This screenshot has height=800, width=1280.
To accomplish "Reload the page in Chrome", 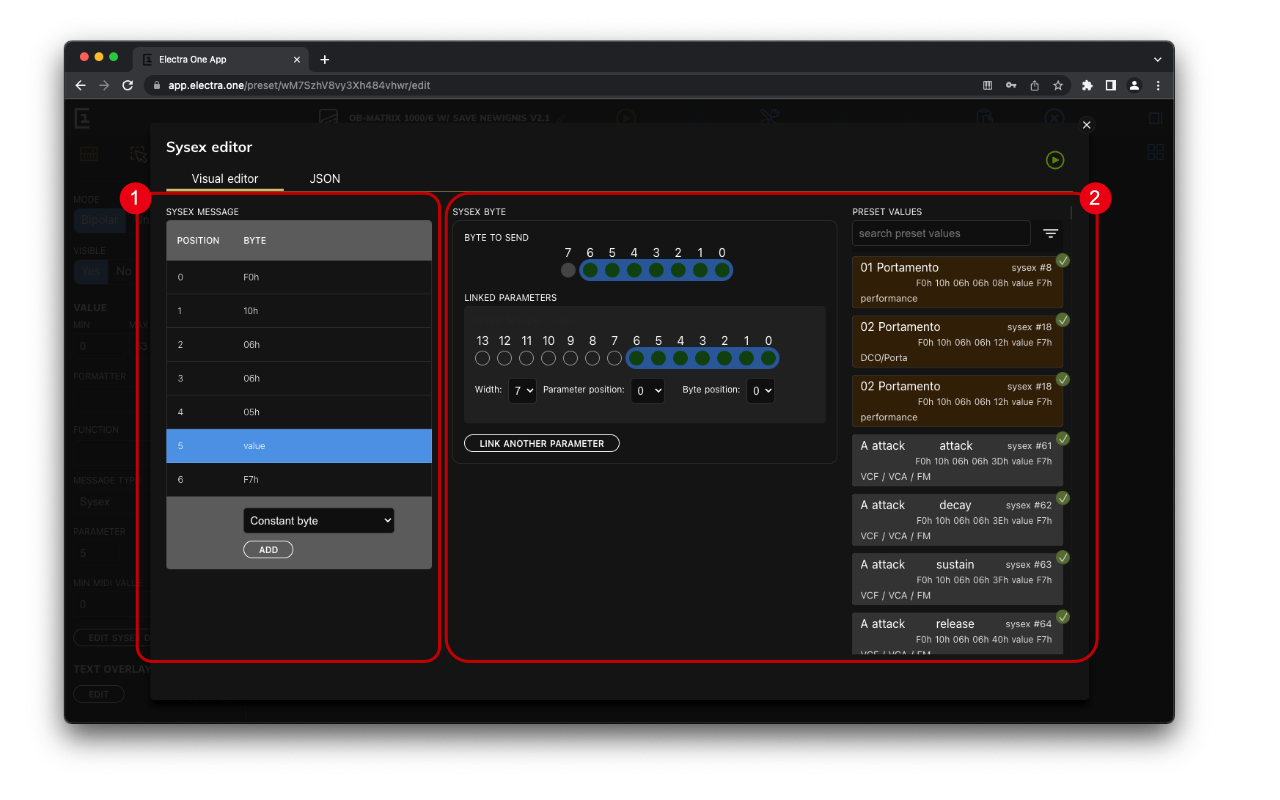I will (x=128, y=86).
